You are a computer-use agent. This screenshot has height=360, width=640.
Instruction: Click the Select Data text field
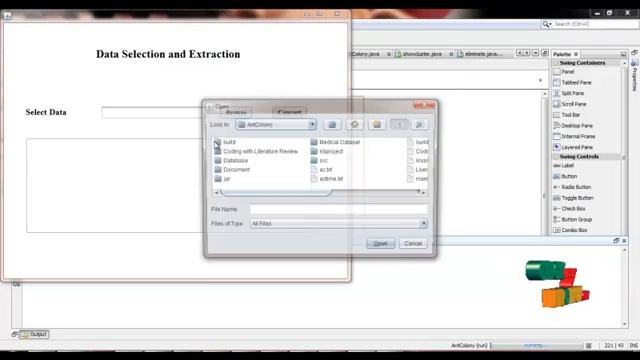[152, 113]
